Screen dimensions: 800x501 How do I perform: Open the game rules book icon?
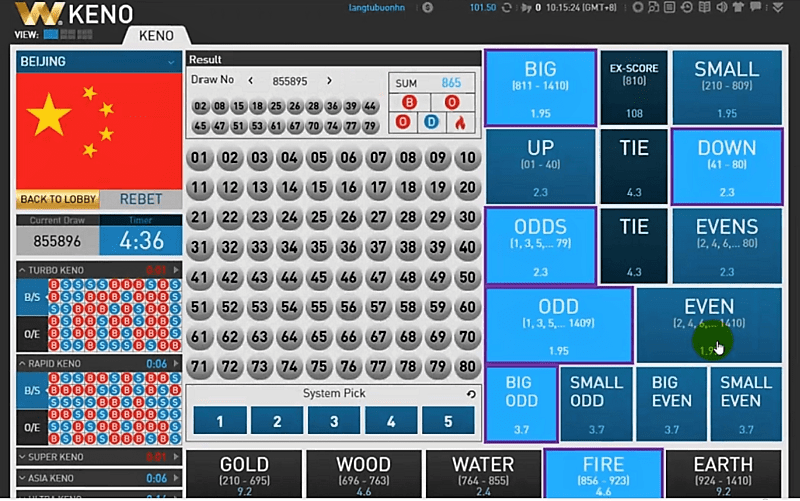[x=704, y=7]
